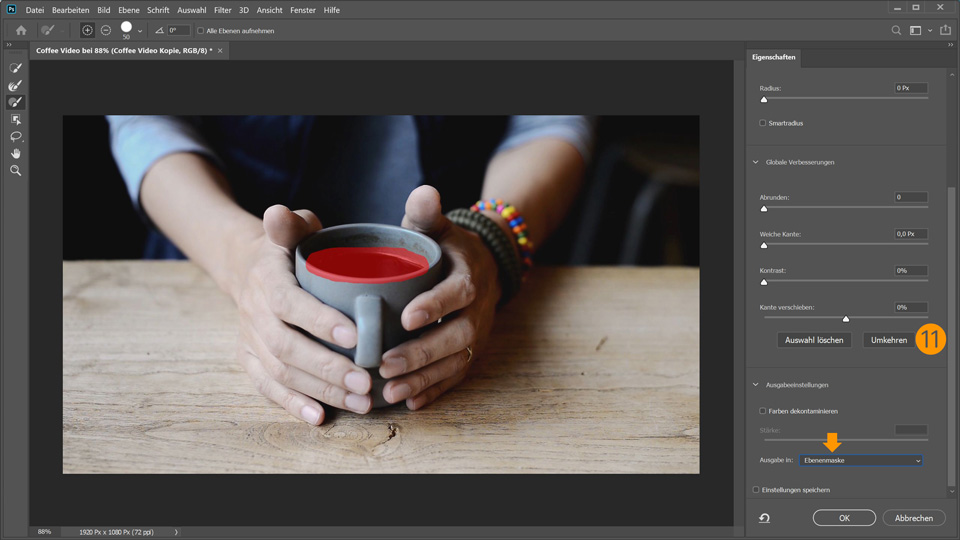Enable Farben dekontaminieren checkbox
The height and width of the screenshot is (540, 960).
pos(763,411)
